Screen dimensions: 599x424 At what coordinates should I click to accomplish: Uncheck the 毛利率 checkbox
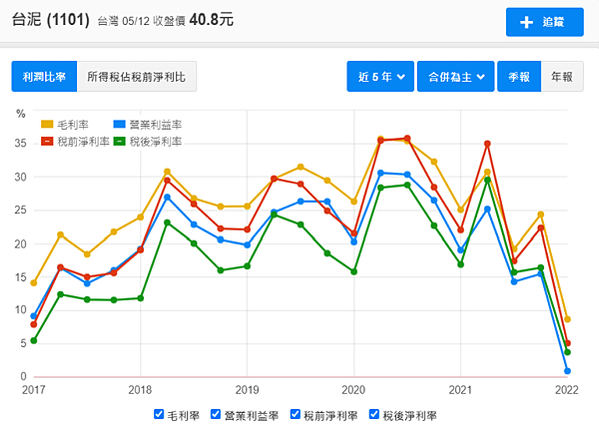click(159, 414)
